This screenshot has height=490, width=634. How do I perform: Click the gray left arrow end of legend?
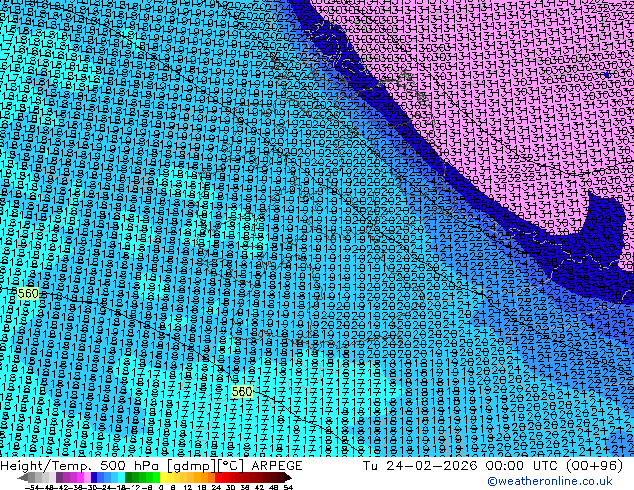tap(22, 477)
